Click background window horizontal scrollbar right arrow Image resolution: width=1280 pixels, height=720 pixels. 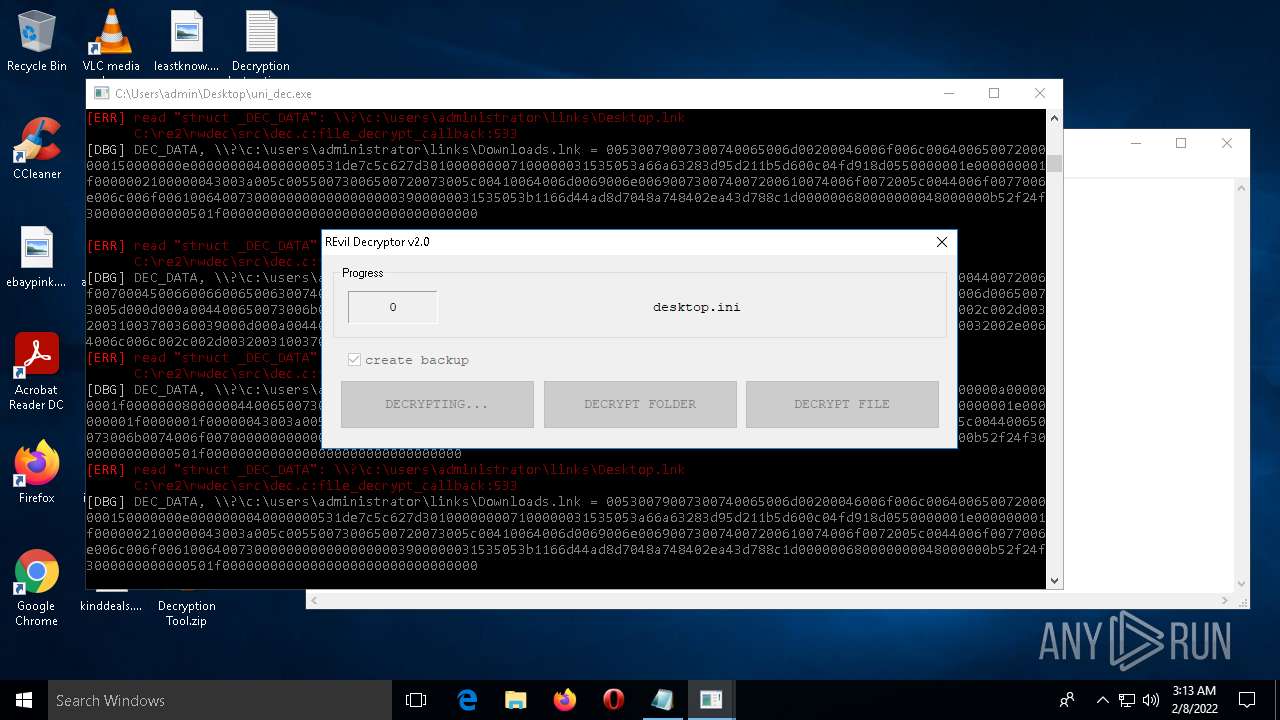pos(1226,600)
